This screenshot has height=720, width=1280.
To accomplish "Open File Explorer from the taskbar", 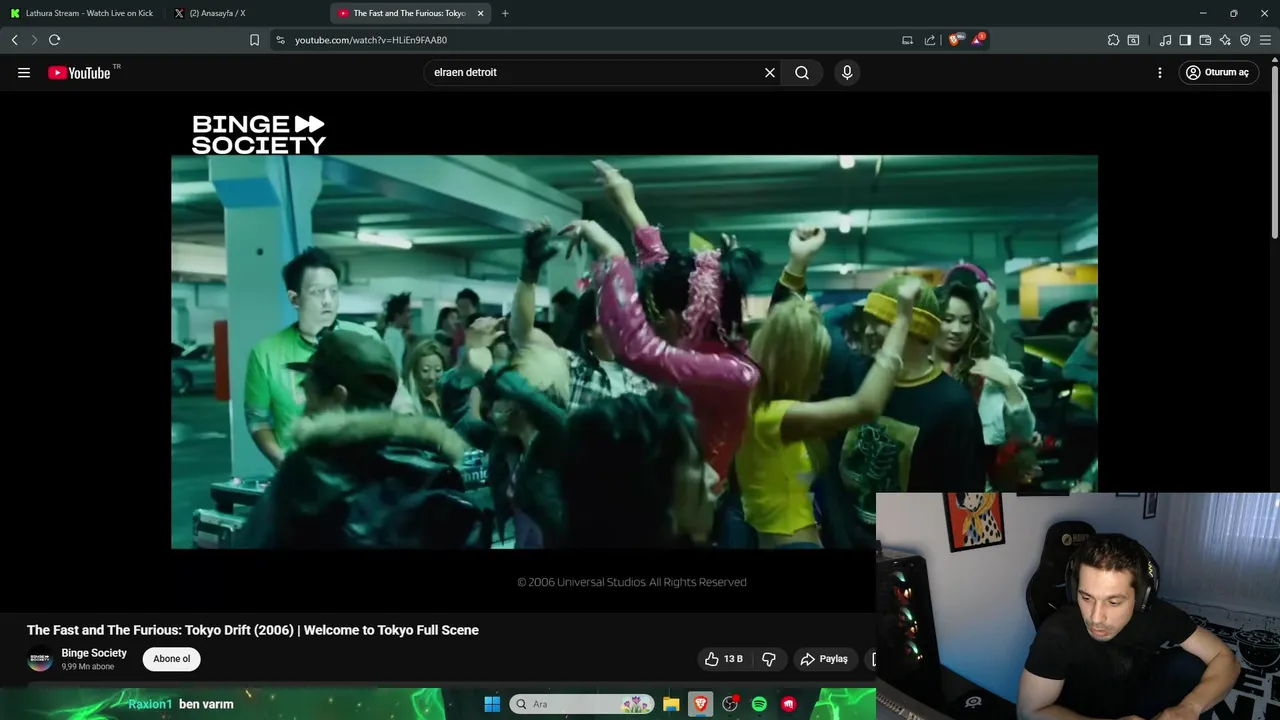I will pos(671,704).
